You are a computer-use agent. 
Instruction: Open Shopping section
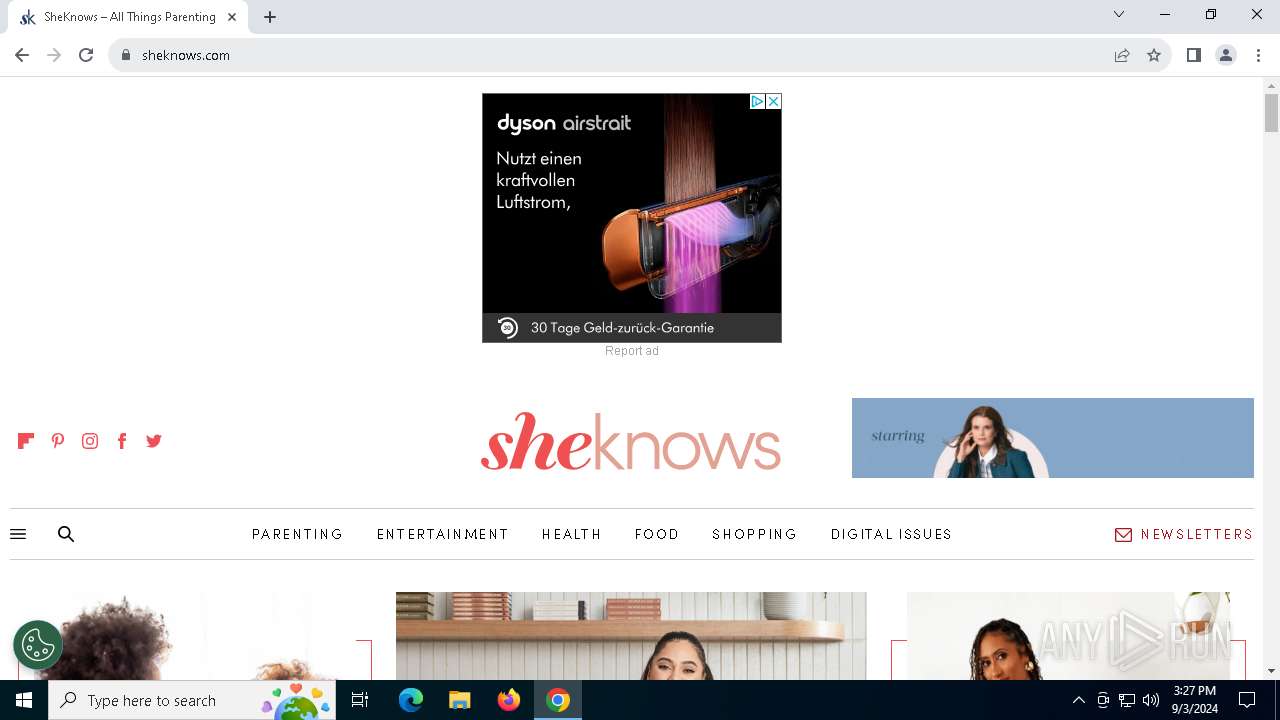[x=755, y=534]
